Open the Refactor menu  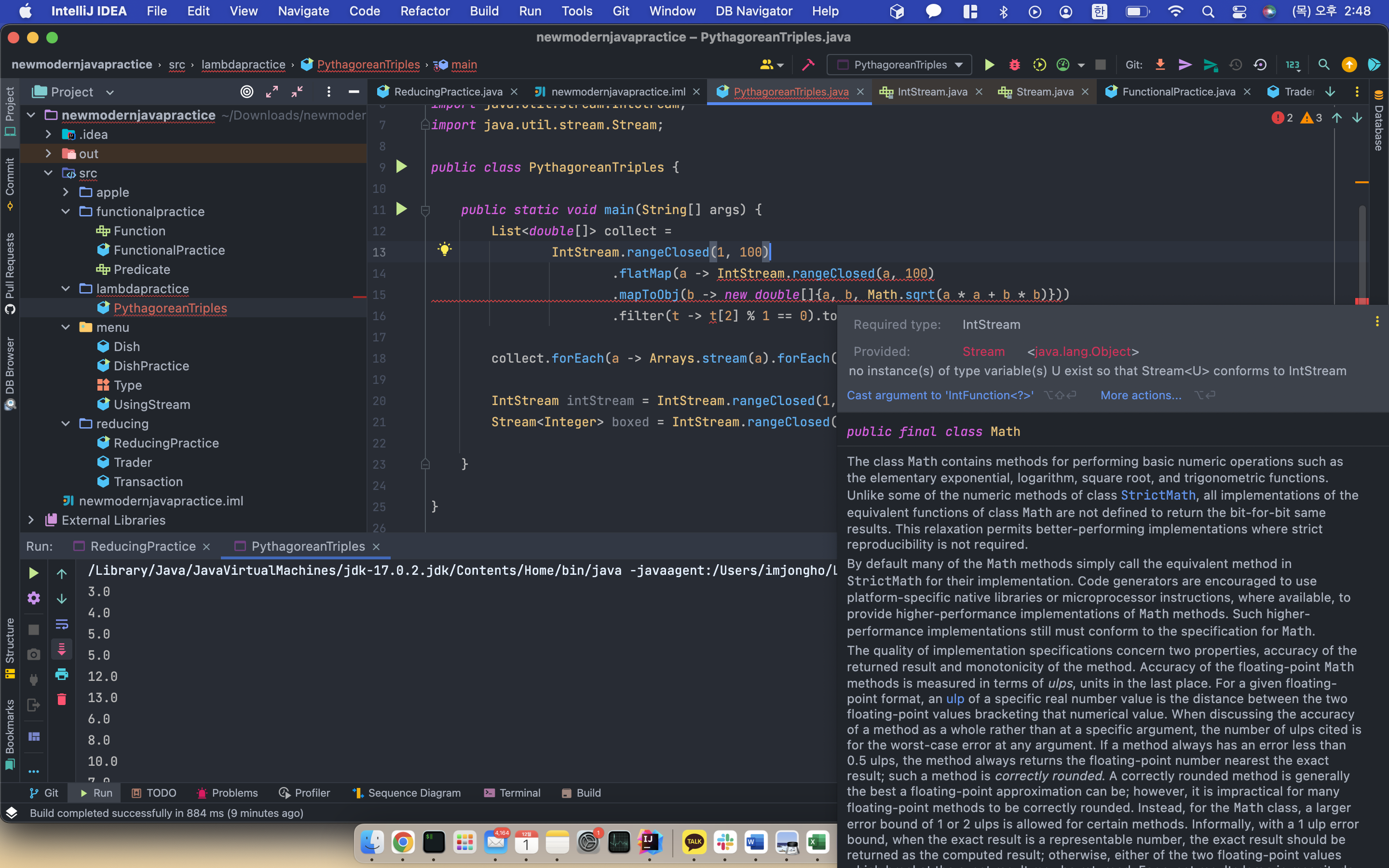click(425, 11)
